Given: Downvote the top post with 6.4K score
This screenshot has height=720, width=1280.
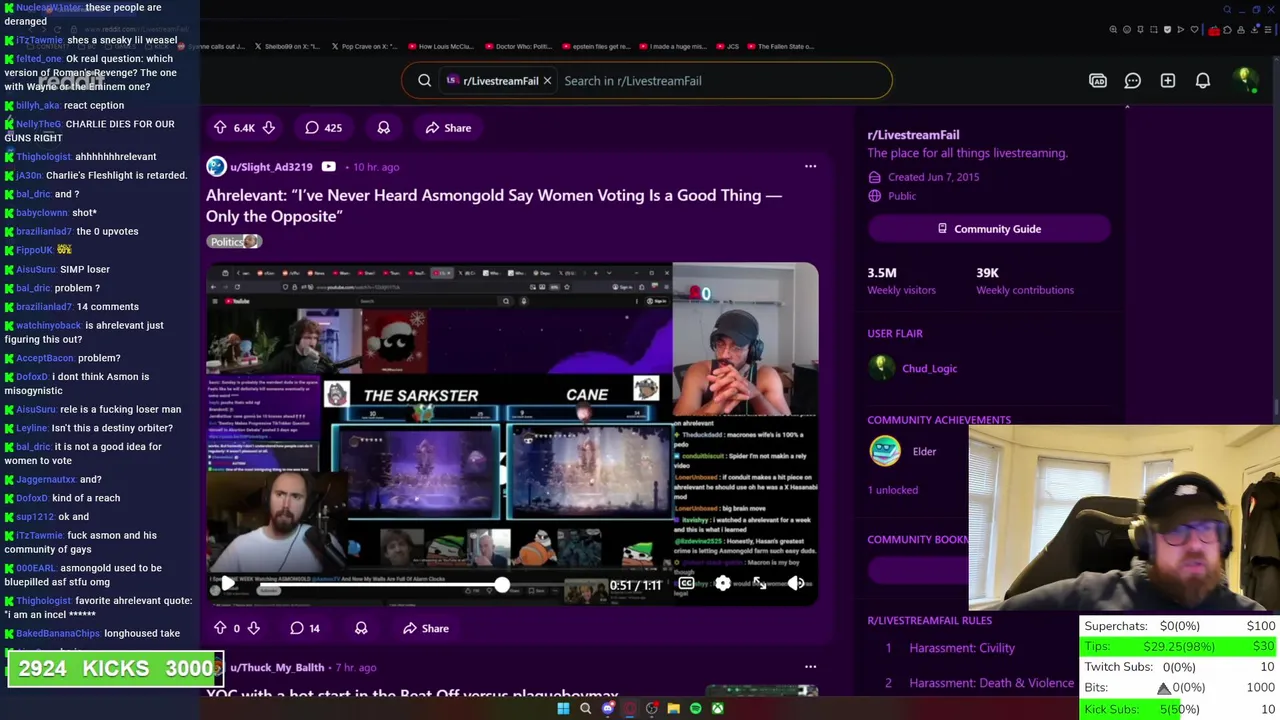Looking at the screenshot, I should (x=268, y=128).
